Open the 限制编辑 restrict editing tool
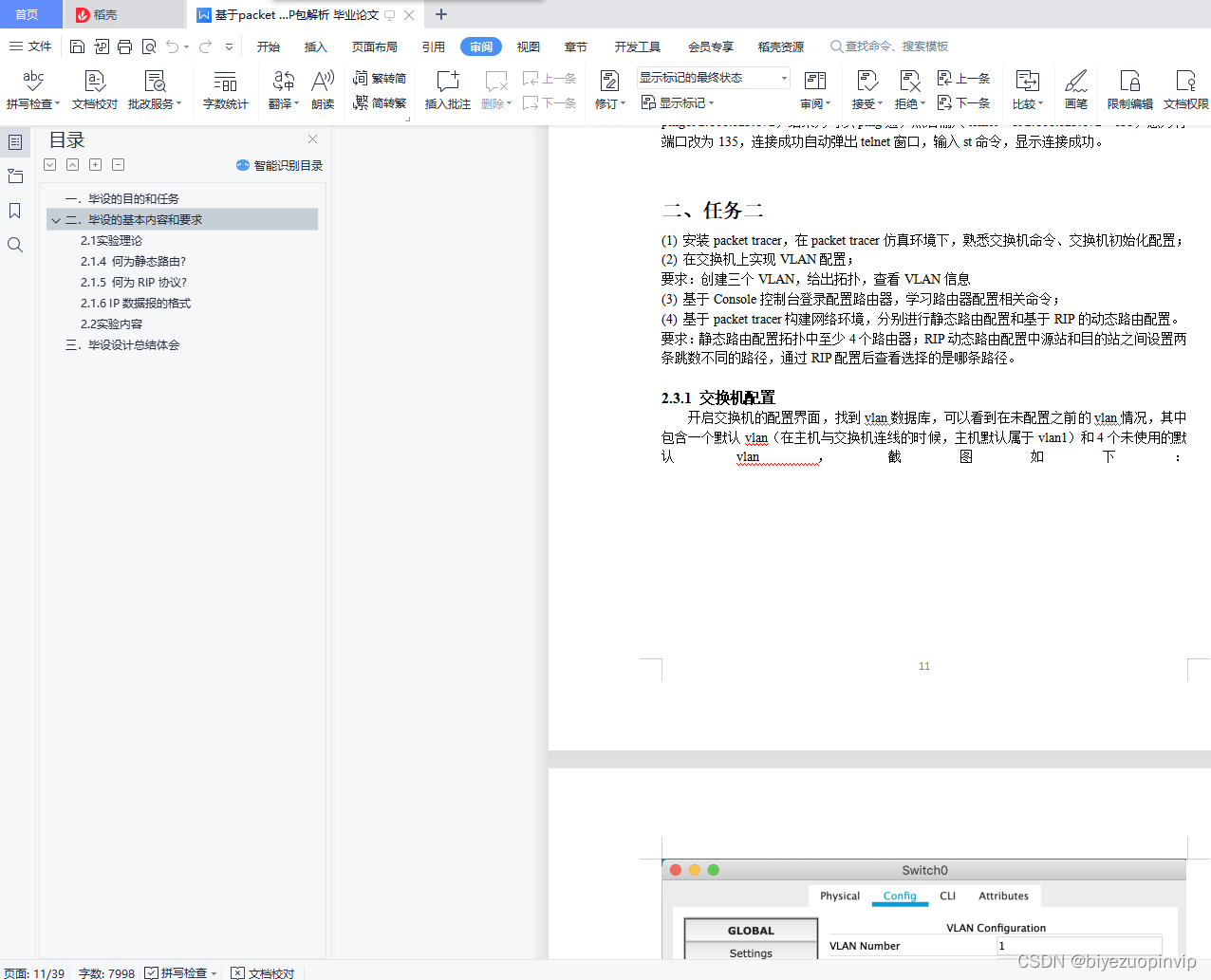The width and height of the screenshot is (1211, 980). tap(1128, 90)
